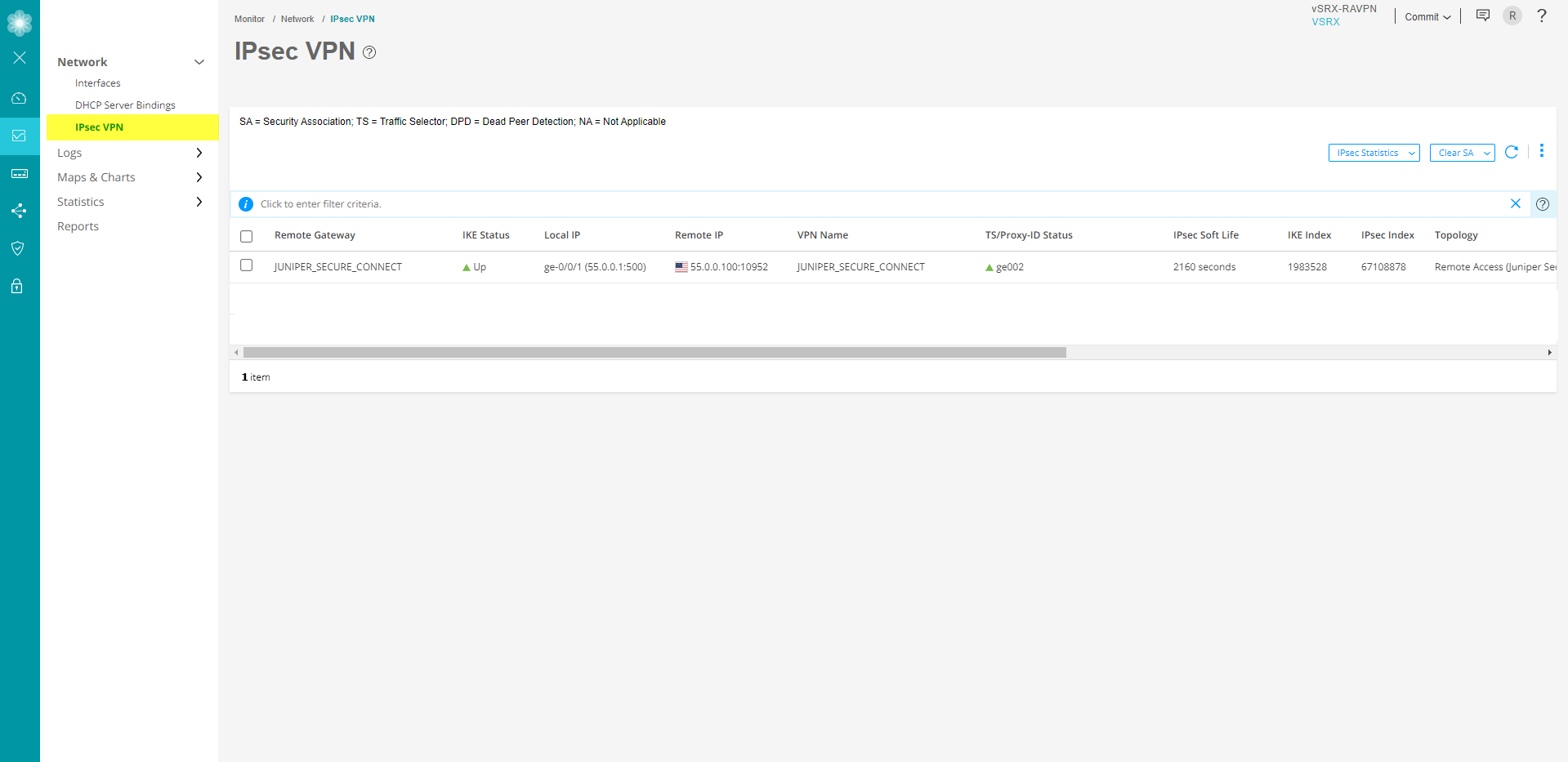Click the question mark help icon in header

[1542, 16]
